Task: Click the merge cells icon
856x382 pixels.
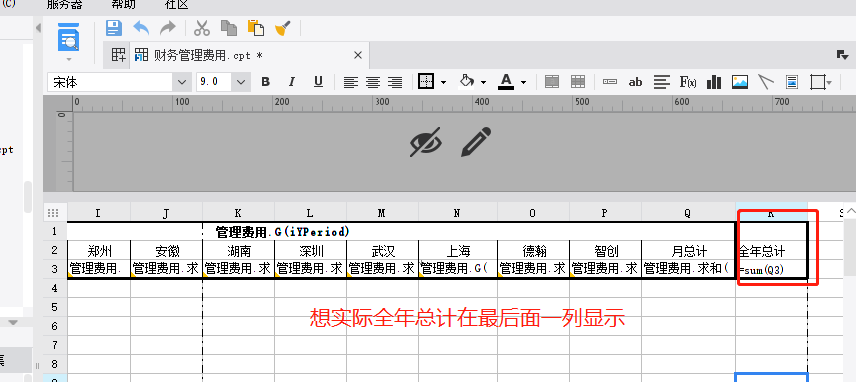Action: coord(552,82)
